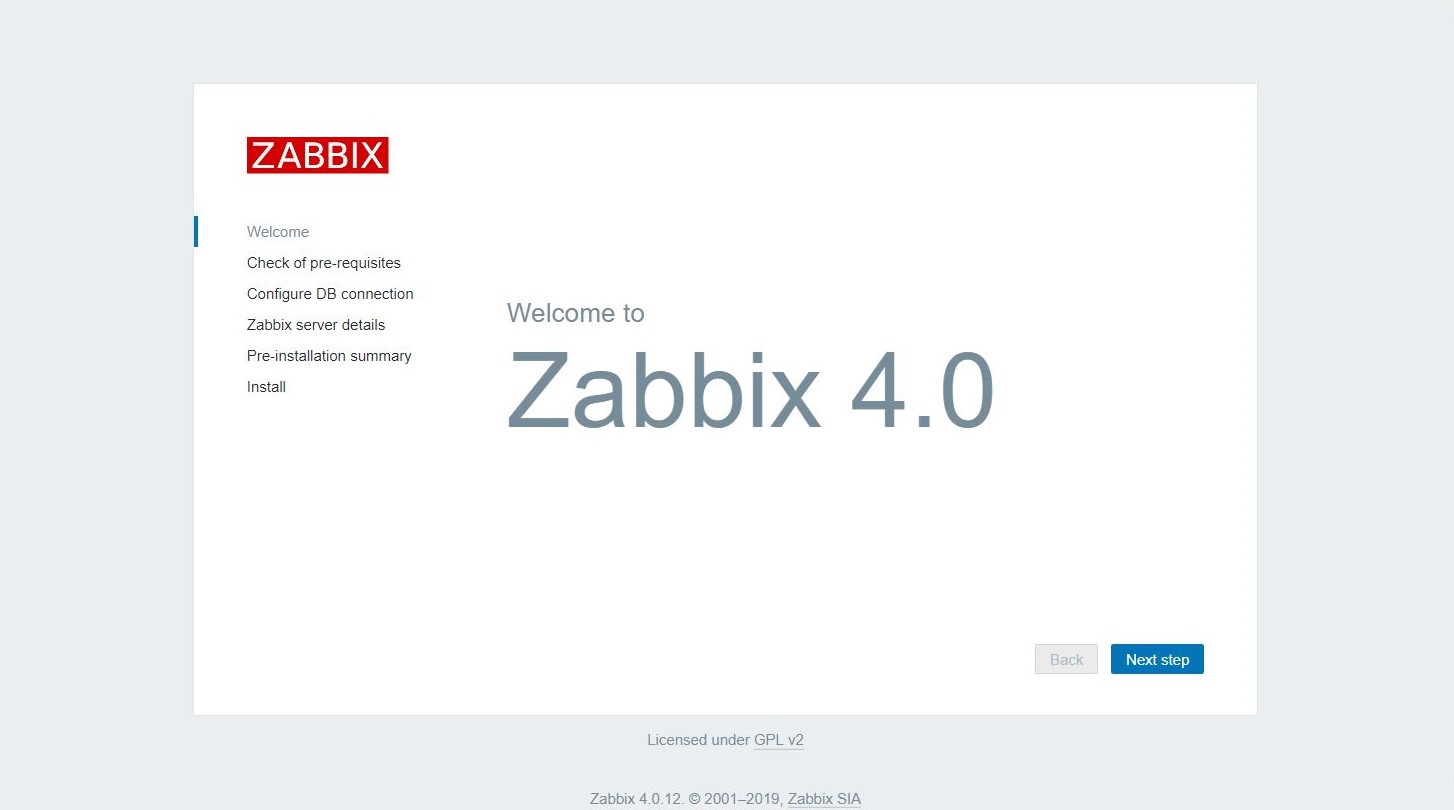Click the "Licensed under" footer text
1454x810 pixels.
(x=698, y=740)
